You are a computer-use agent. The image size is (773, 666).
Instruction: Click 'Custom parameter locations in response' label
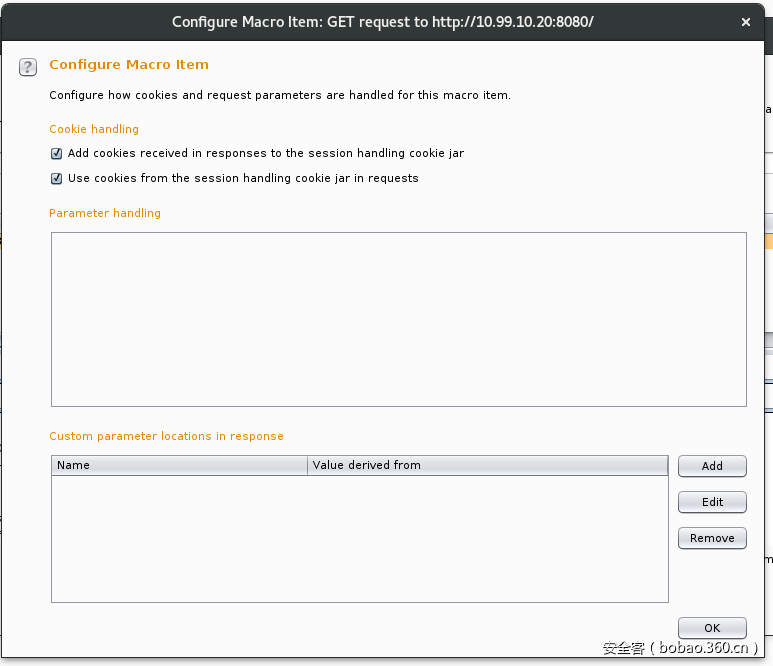click(166, 436)
